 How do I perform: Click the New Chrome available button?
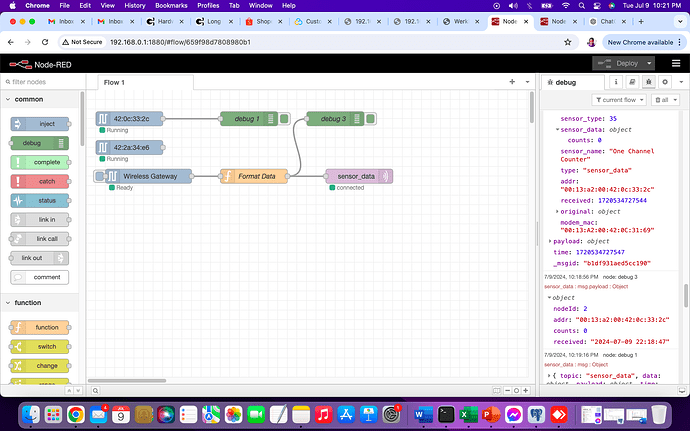[636, 41]
